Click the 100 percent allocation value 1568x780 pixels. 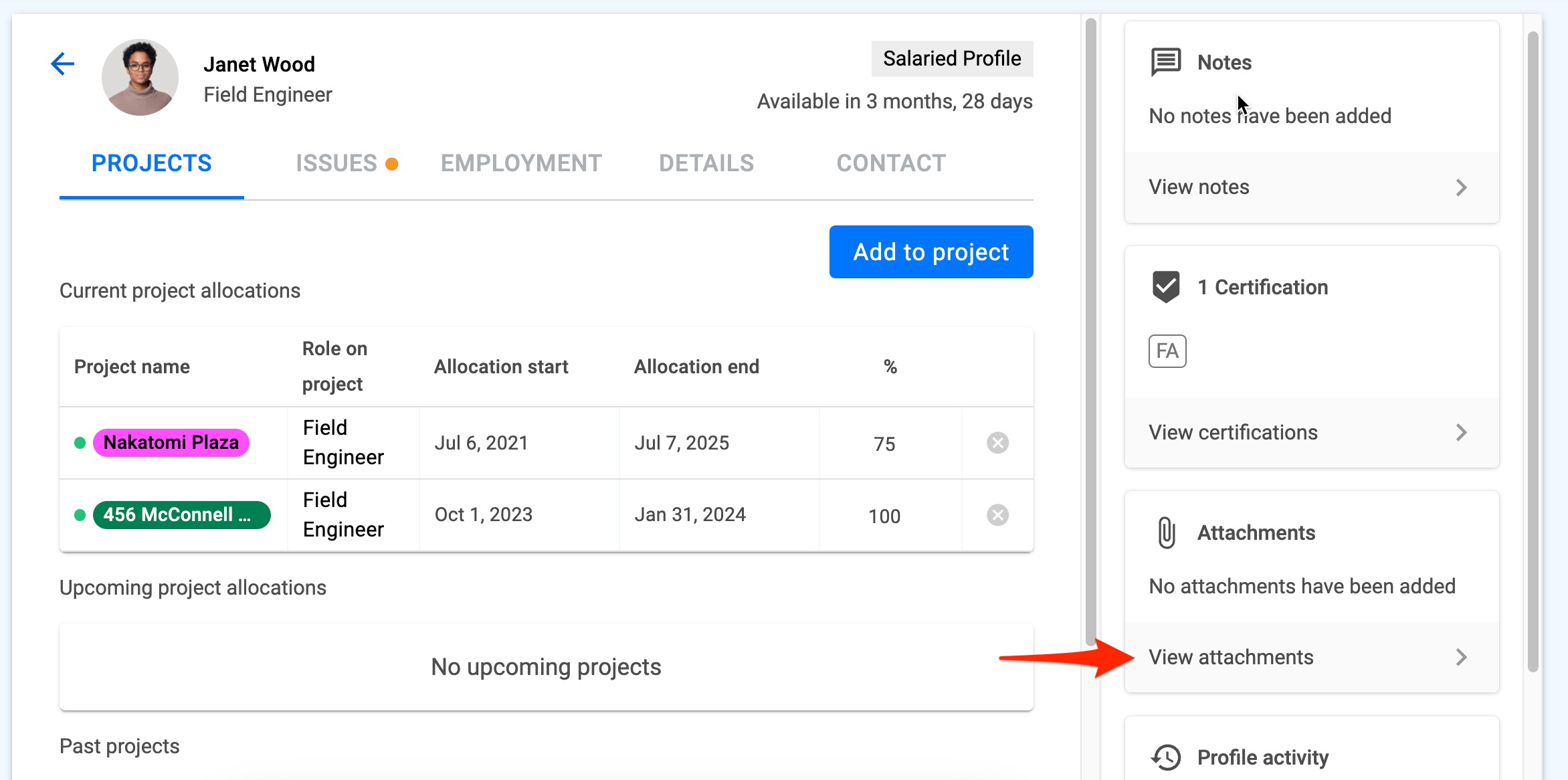(884, 516)
